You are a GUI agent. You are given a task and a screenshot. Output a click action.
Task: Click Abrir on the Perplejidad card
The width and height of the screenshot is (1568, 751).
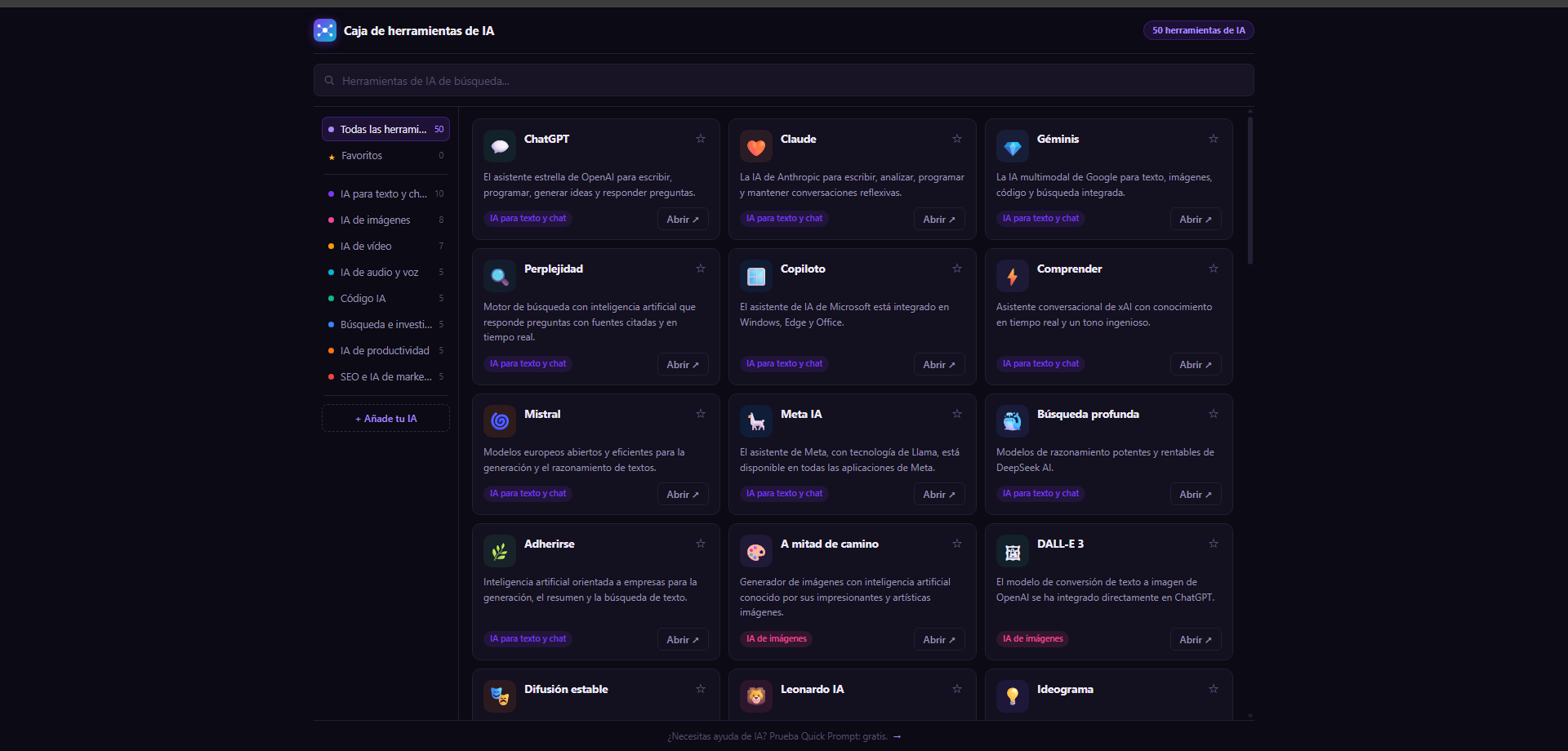click(x=683, y=364)
